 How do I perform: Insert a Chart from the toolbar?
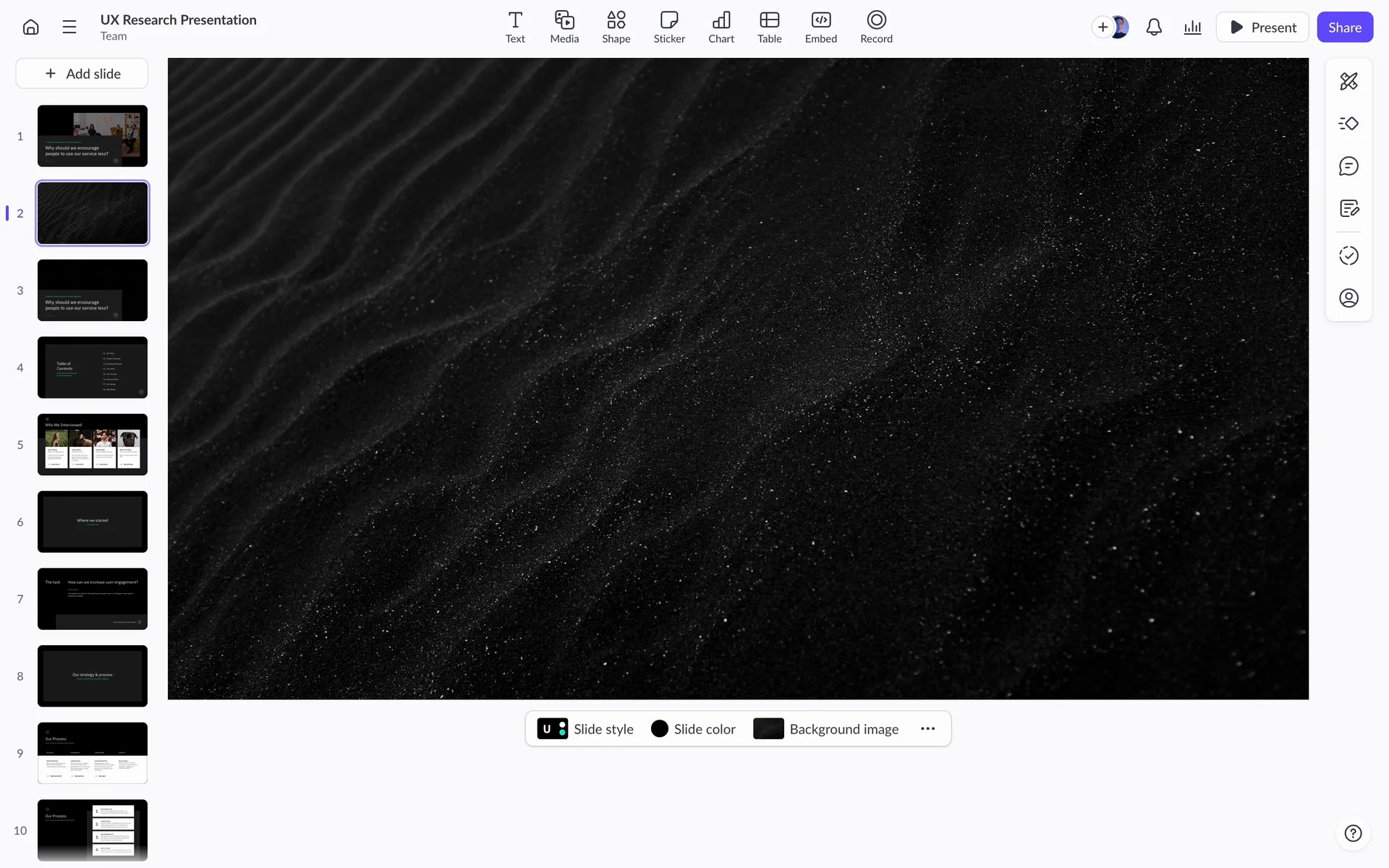(721, 27)
